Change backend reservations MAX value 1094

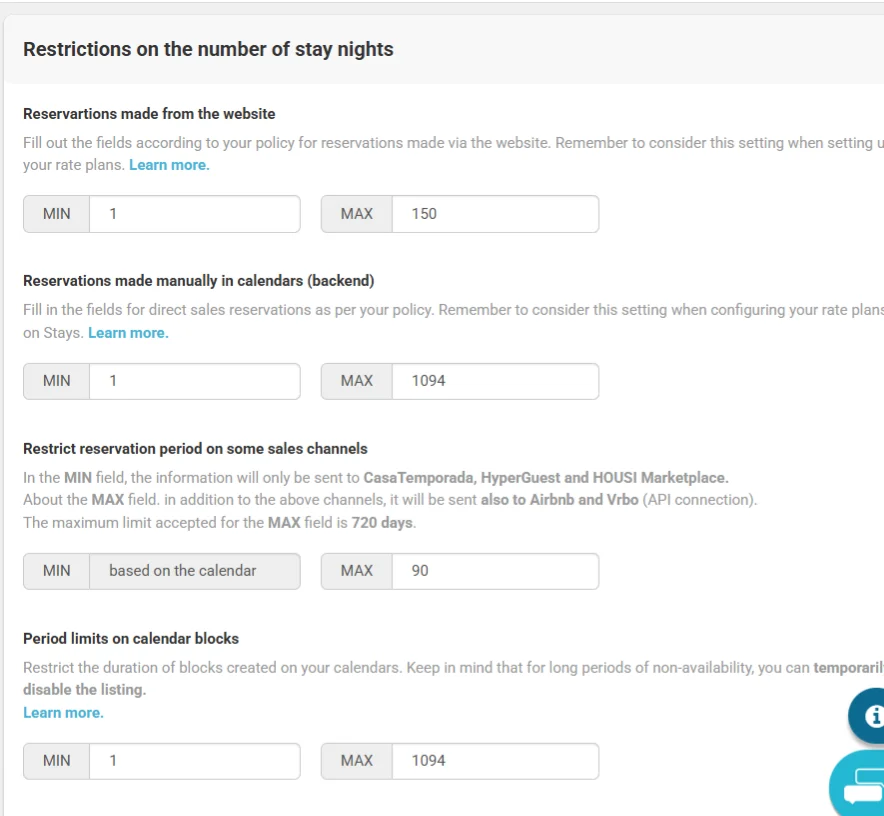pyautogui.click(x=495, y=381)
